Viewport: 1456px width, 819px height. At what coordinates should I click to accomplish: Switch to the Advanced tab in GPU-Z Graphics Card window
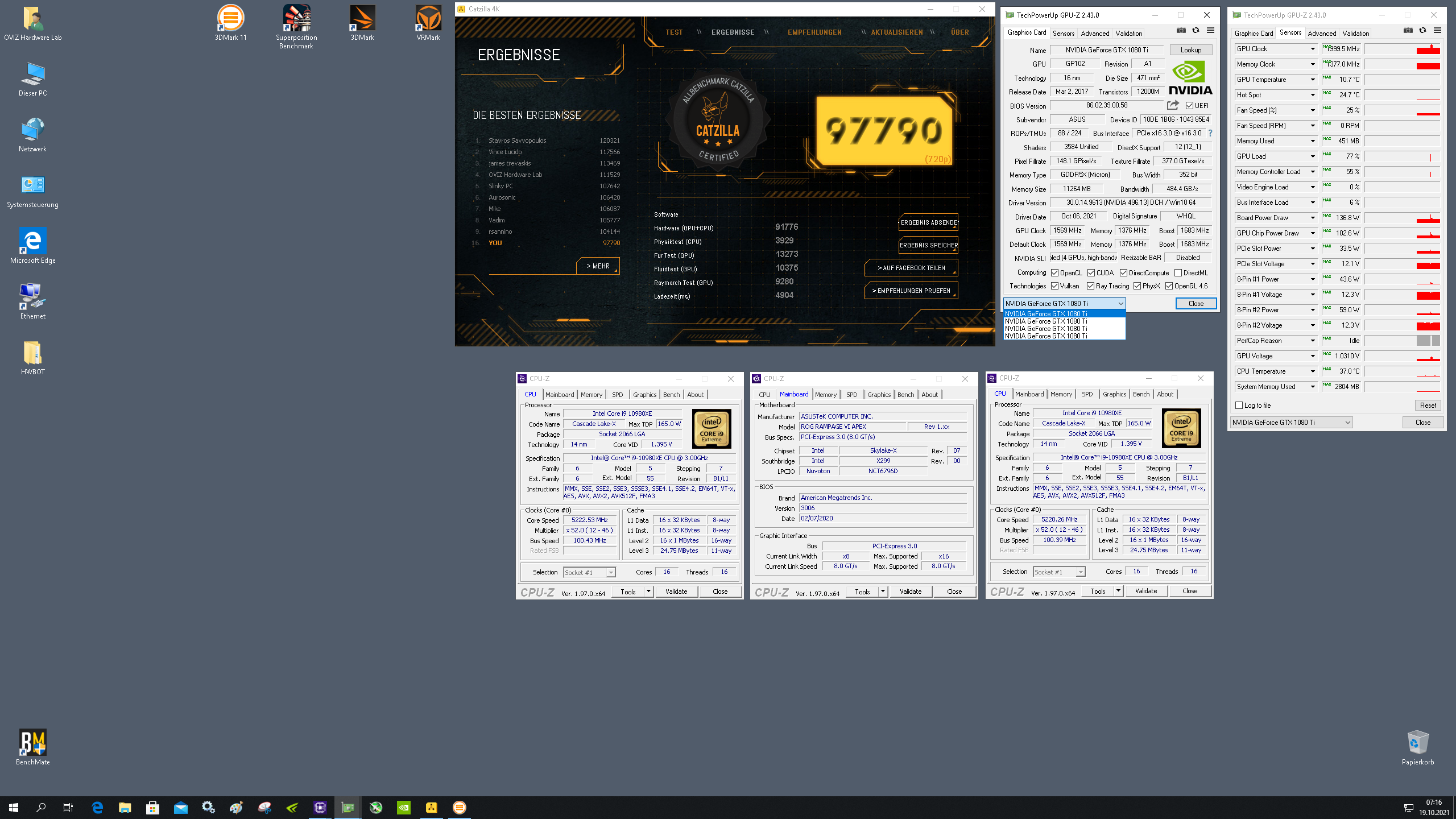click(x=1094, y=34)
